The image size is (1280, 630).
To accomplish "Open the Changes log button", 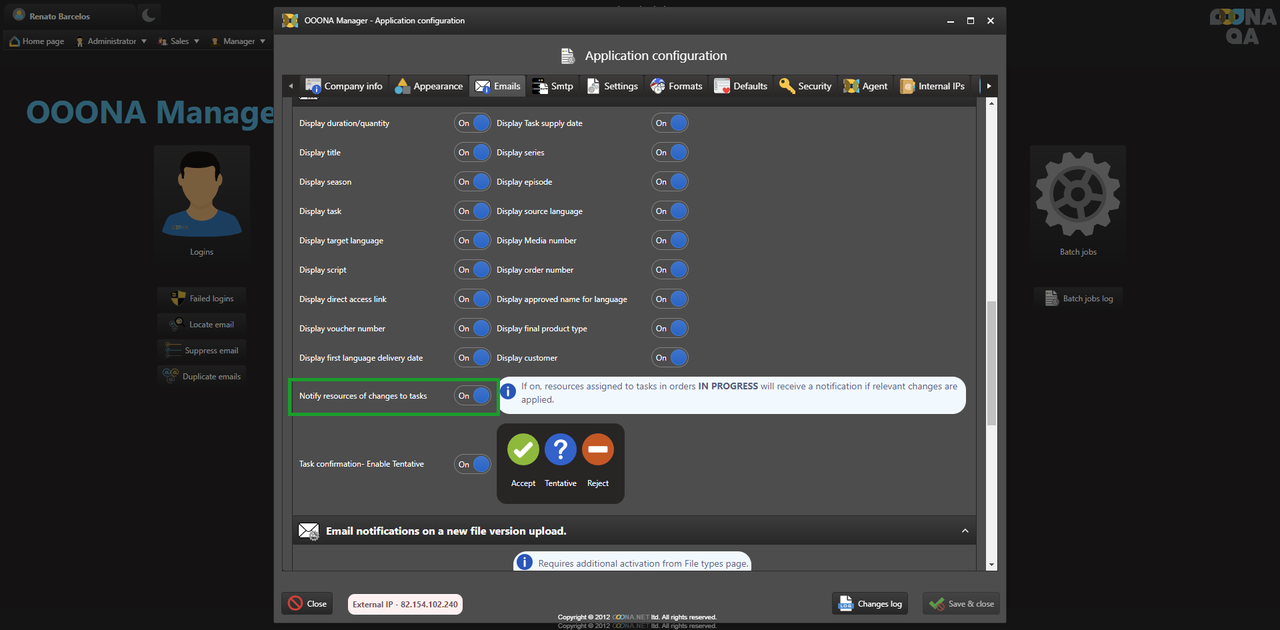I will [x=869, y=604].
